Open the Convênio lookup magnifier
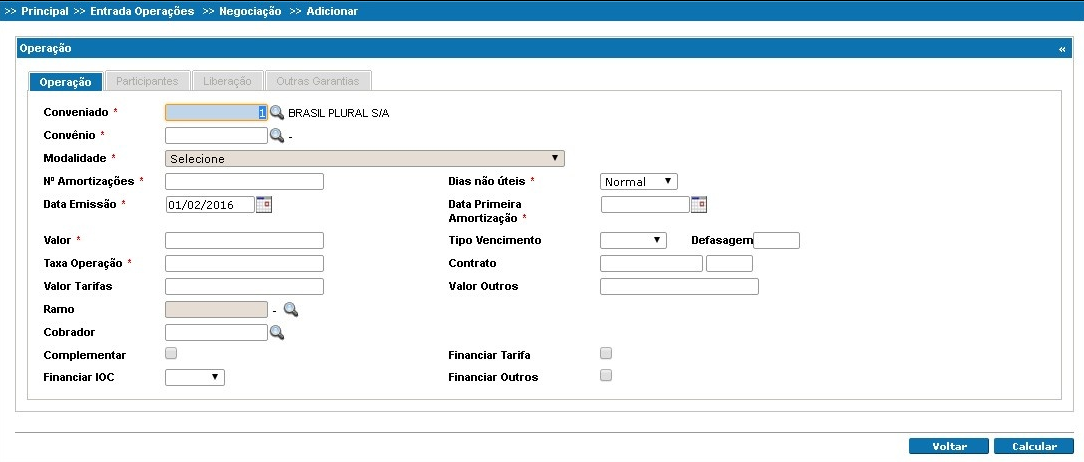Viewport: 1084px width, 462px height. (x=277, y=136)
